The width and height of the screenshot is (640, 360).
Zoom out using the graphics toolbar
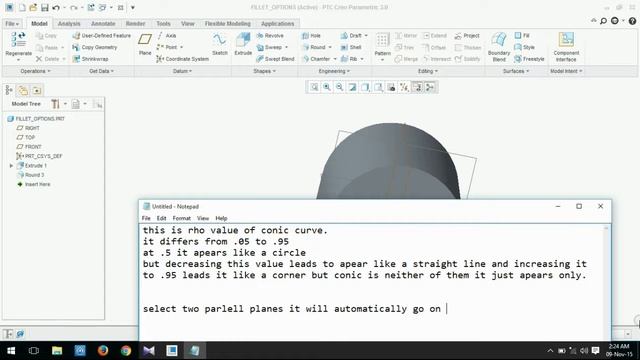pos(340,87)
